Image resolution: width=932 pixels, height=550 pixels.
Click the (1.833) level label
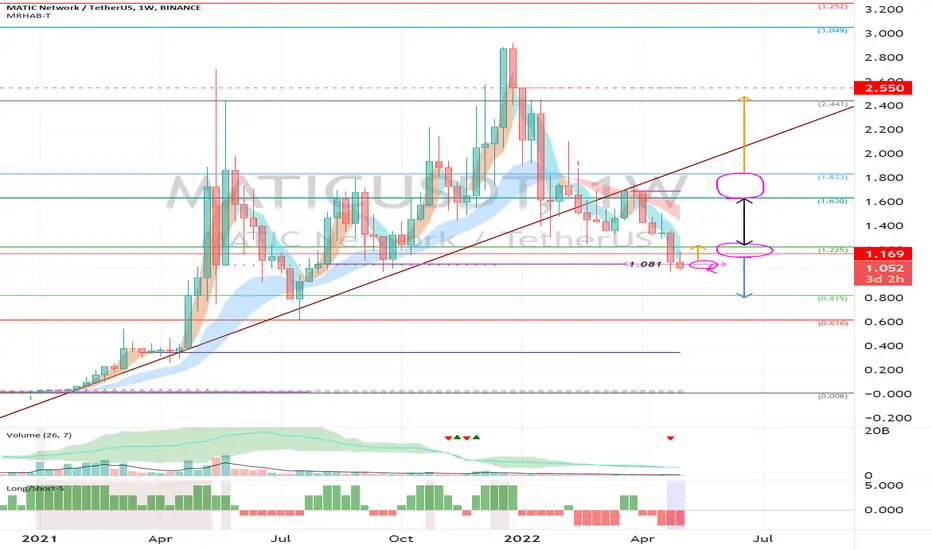pos(832,177)
